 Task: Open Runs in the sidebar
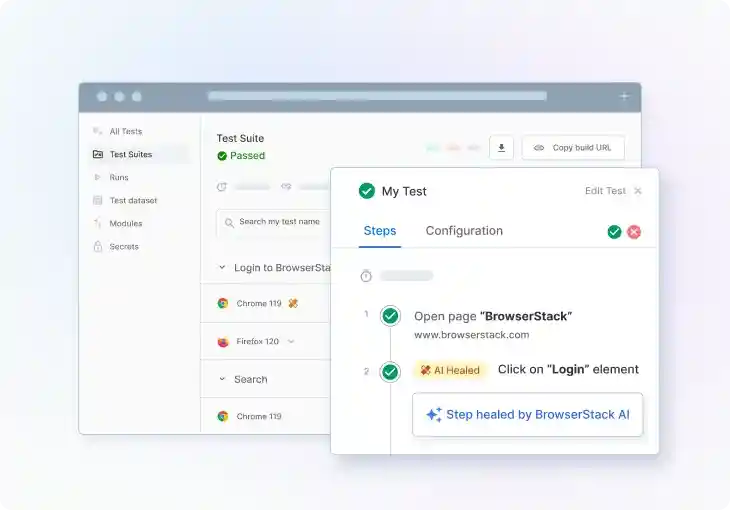click(119, 177)
